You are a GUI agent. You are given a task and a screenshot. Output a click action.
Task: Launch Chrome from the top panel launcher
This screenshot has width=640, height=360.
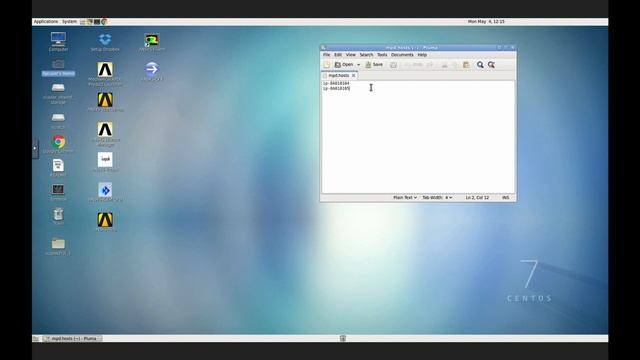tap(104, 22)
